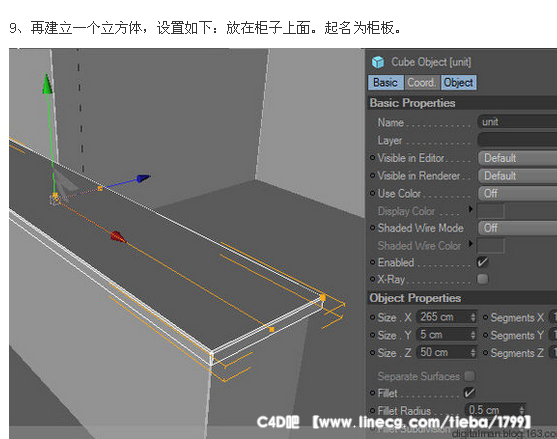The image size is (557, 439).
Task: Click the Visible in Editor animation dot
Action: [x=372, y=157]
